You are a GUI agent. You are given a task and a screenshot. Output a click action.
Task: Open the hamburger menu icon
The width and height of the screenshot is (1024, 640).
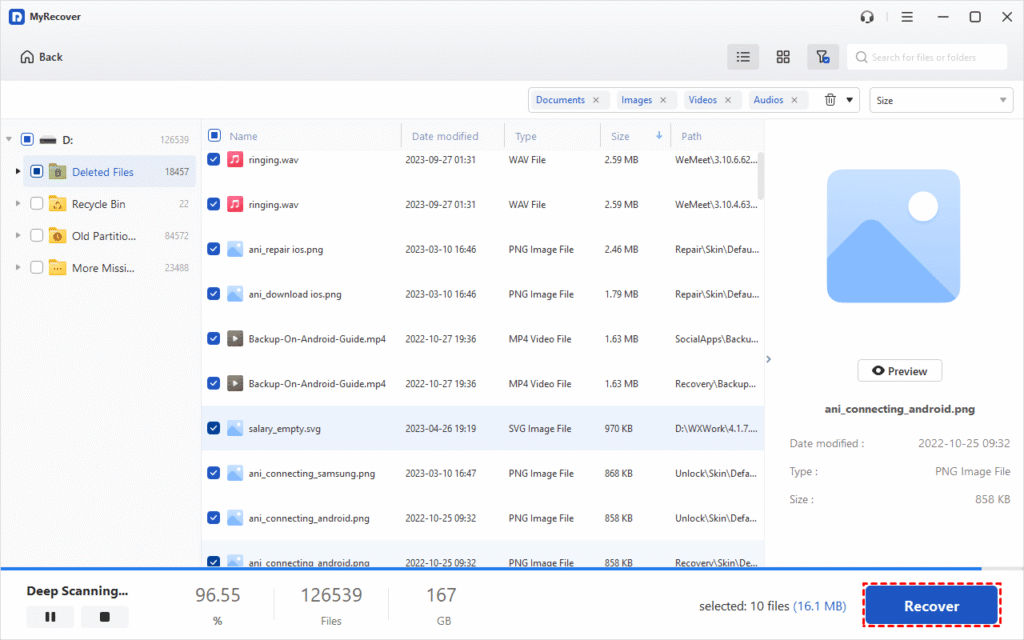pyautogui.click(x=906, y=16)
